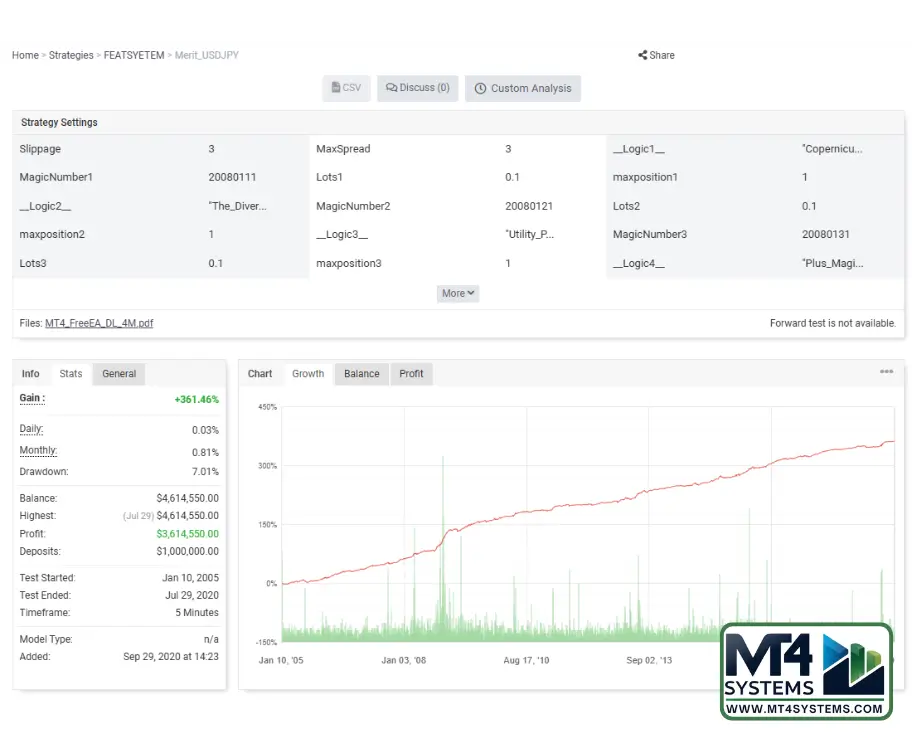View the Balance chart tab

tap(362, 374)
